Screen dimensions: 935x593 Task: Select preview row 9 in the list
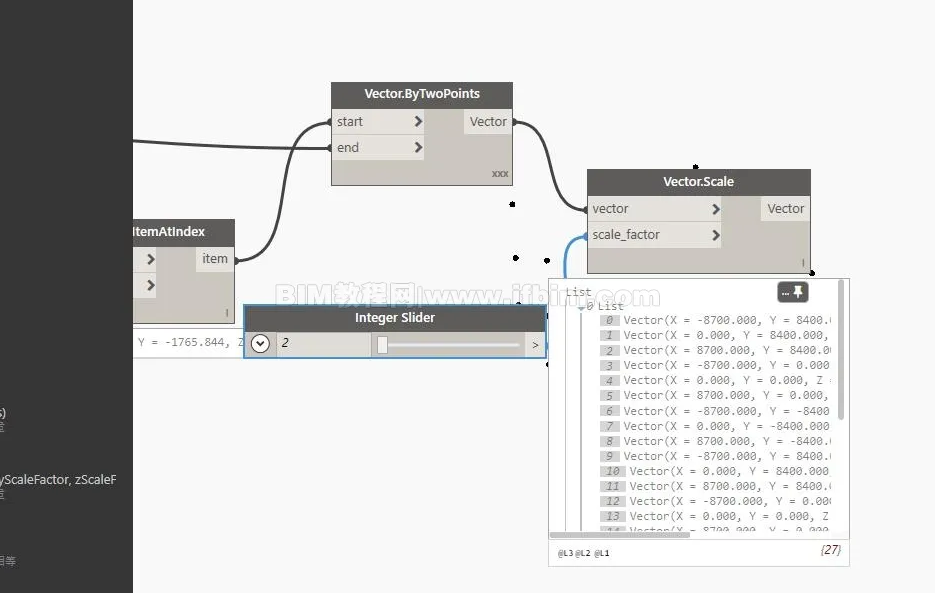[x=716, y=456]
